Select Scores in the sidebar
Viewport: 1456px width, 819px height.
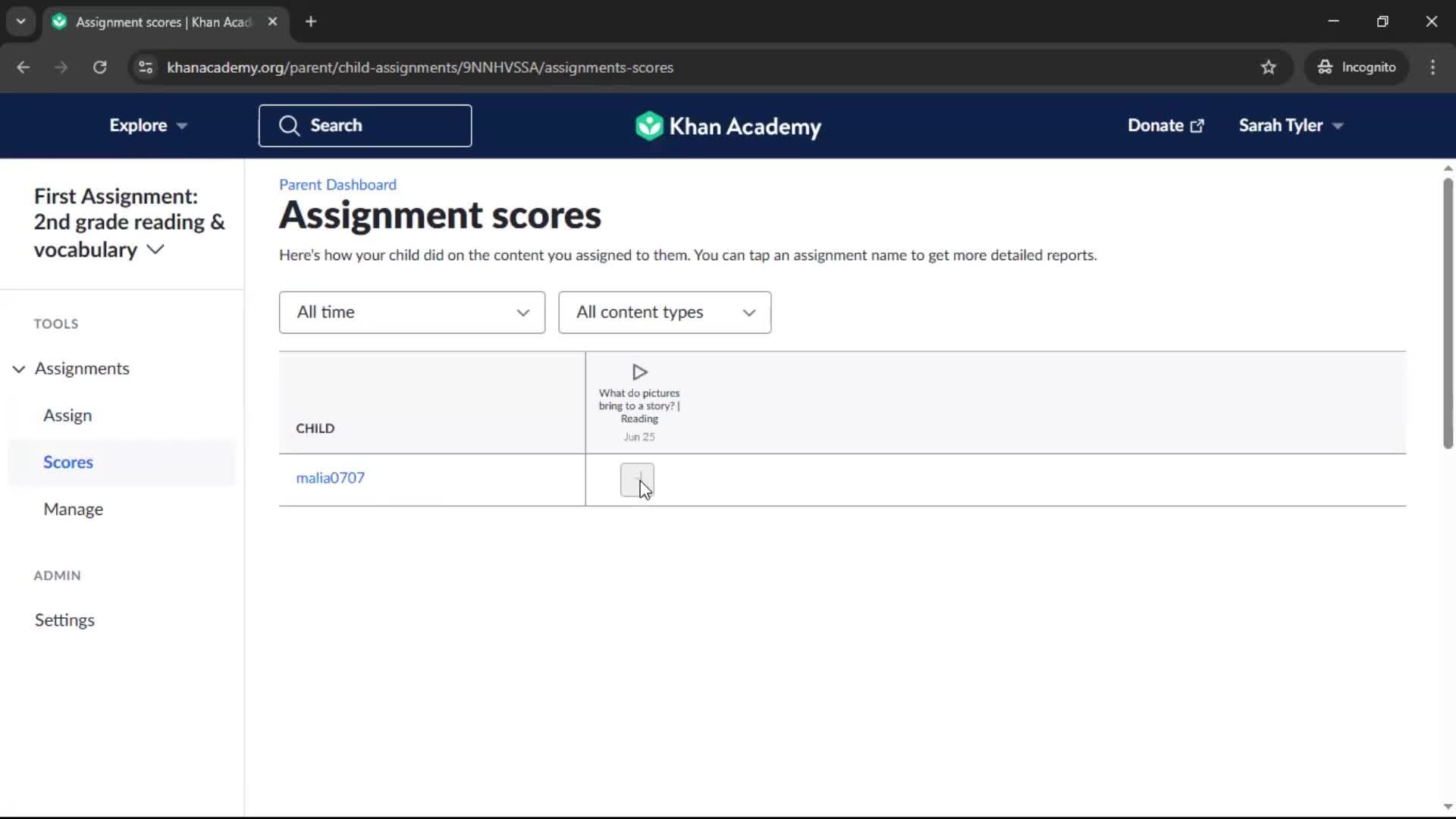(x=121, y=463)
